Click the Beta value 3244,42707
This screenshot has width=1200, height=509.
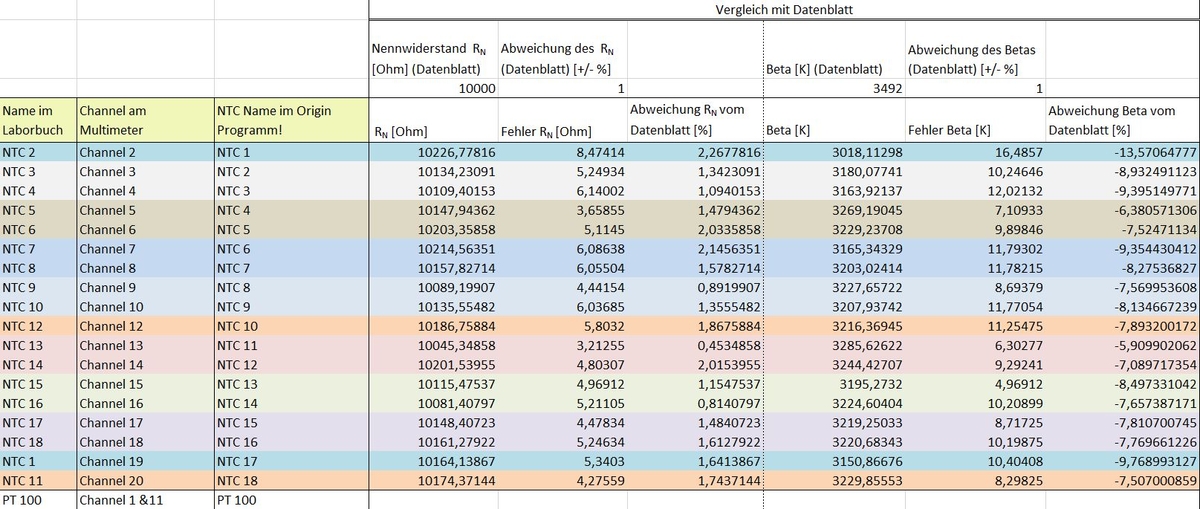click(833, 365)
